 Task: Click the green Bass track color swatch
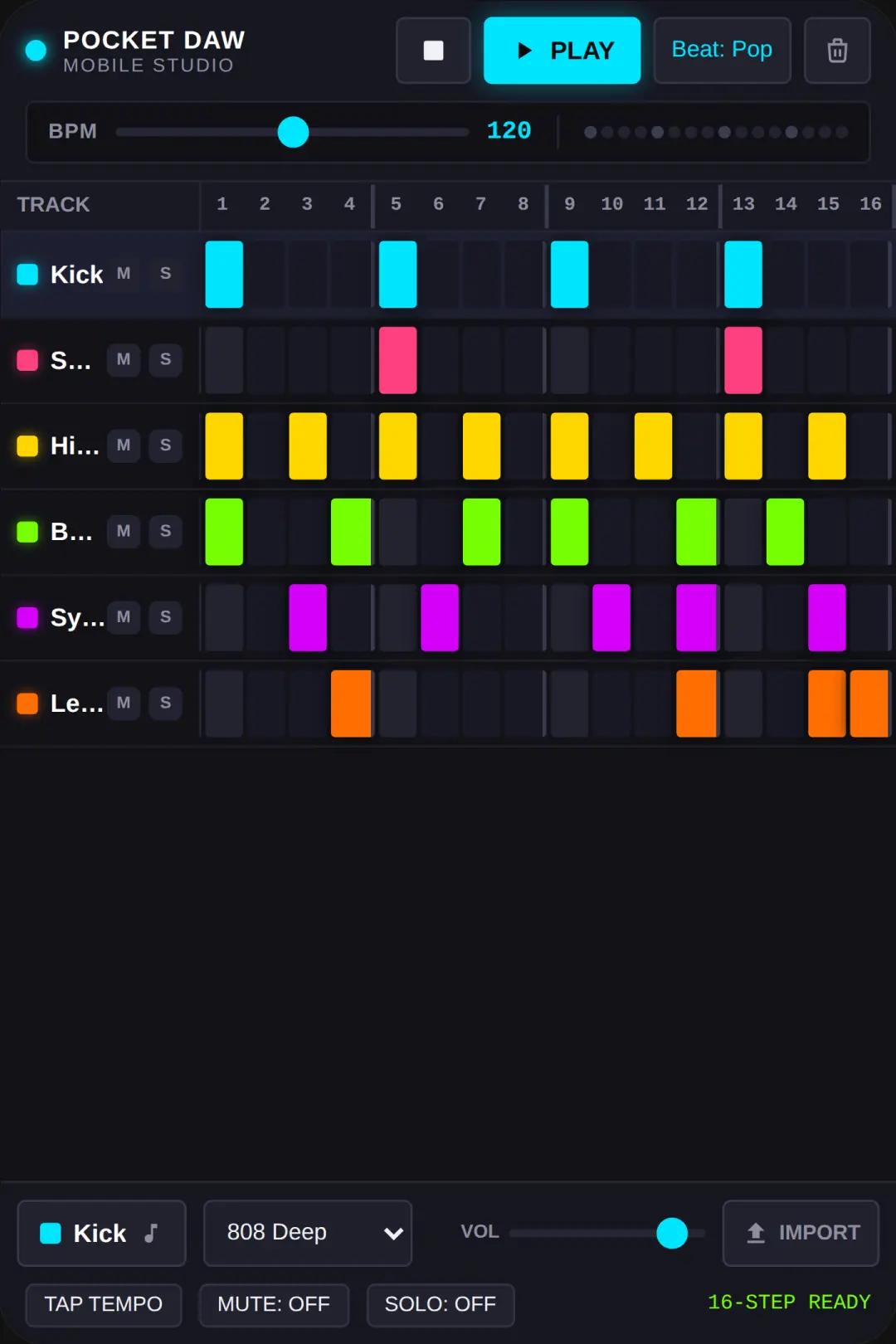tap(27, 532)
